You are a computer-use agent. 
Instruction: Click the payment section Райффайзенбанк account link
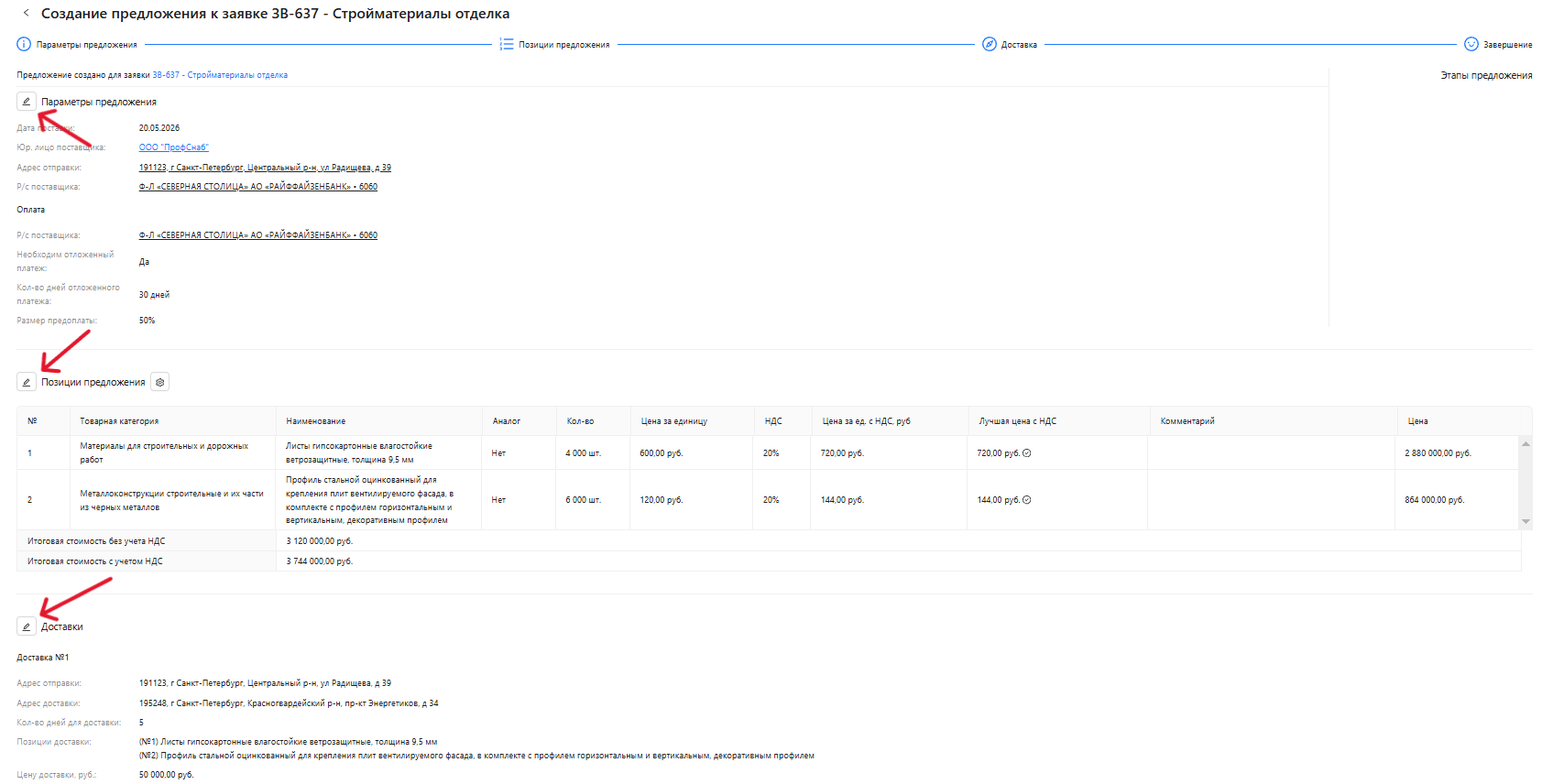pos(257,235)
